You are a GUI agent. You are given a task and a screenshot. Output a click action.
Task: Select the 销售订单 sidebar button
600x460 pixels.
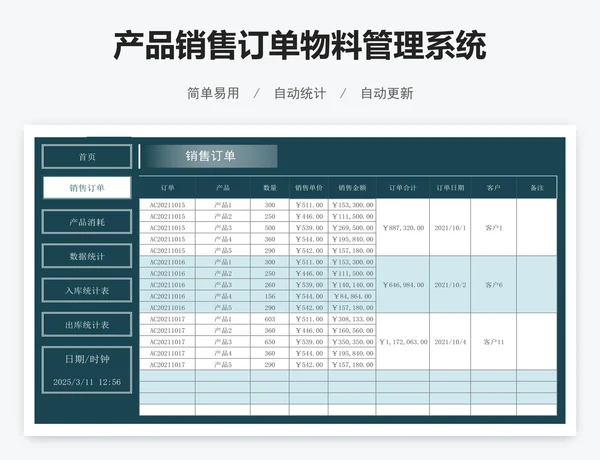[x=87, y=188]
